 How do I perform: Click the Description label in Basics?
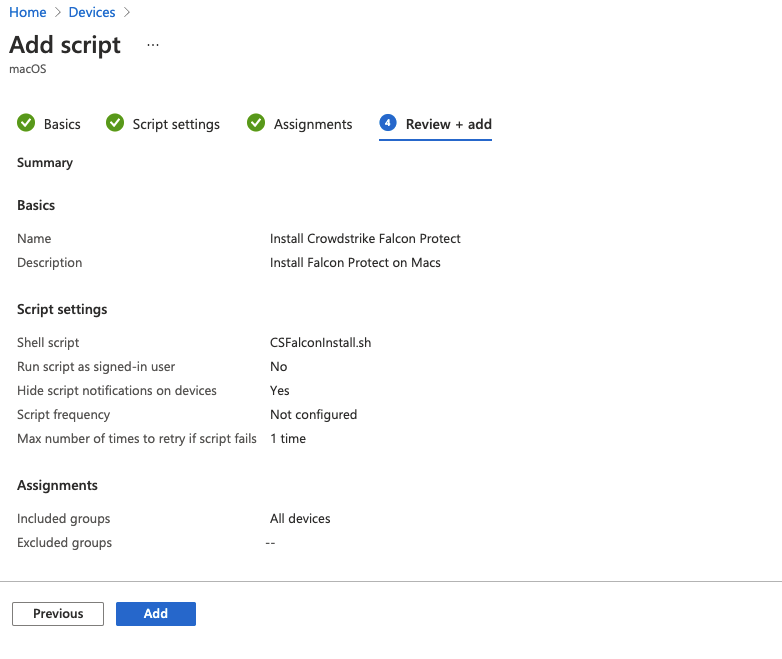49,262
